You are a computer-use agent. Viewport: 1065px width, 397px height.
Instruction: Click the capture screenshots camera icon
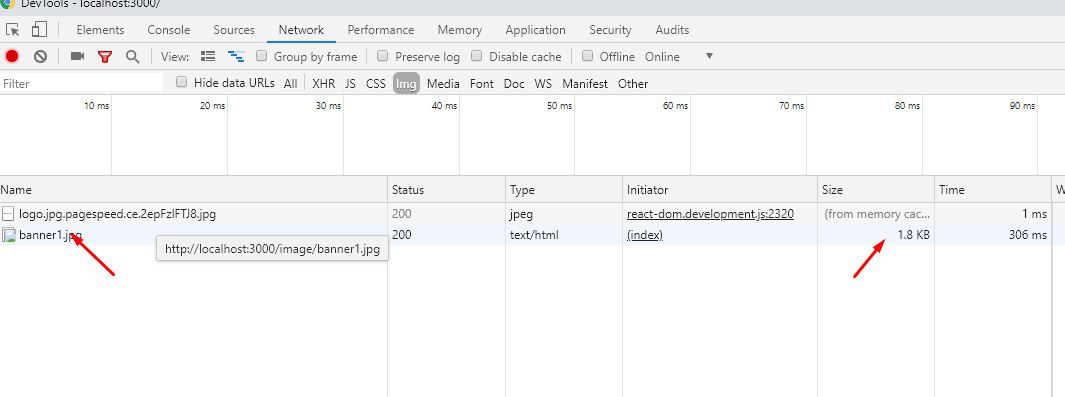(x=77, y=56)
